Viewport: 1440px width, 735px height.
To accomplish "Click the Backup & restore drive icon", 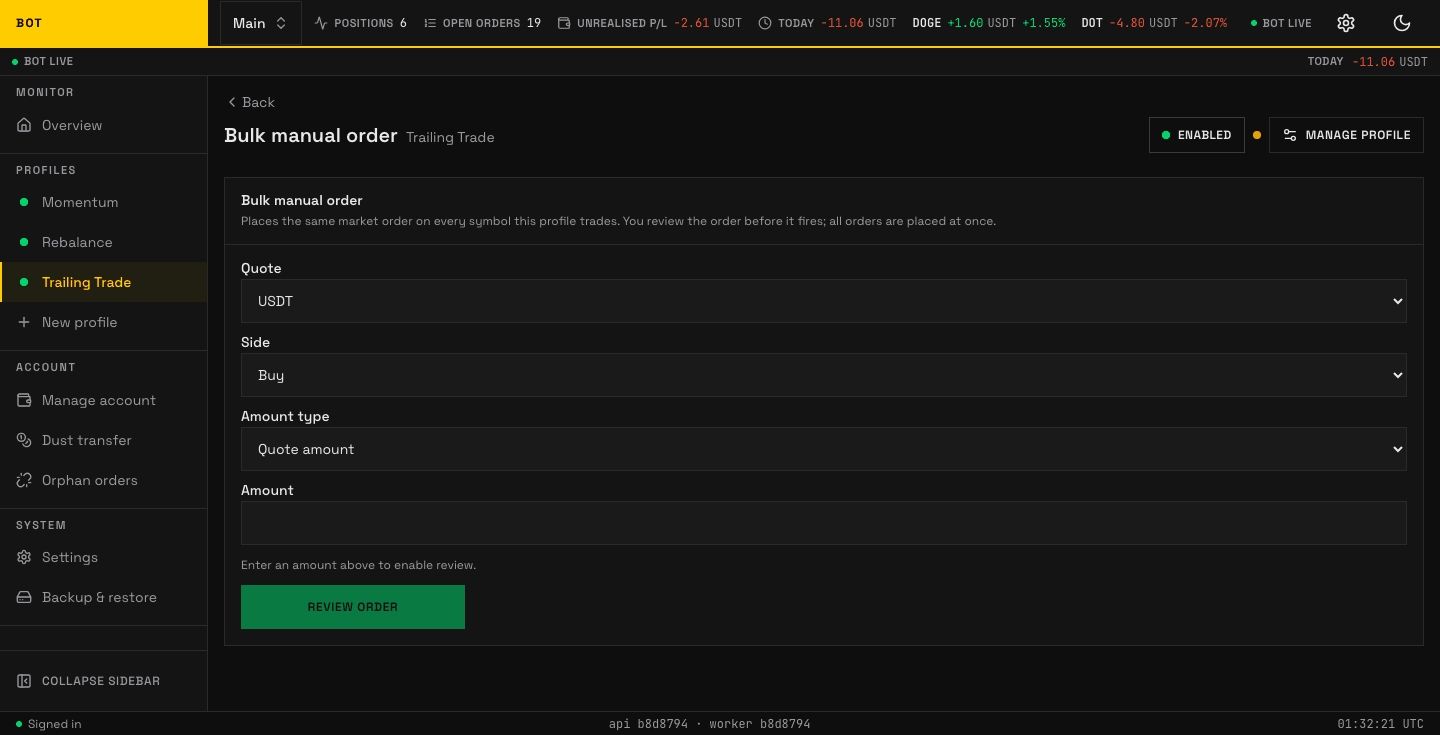I will coord(24,597).
